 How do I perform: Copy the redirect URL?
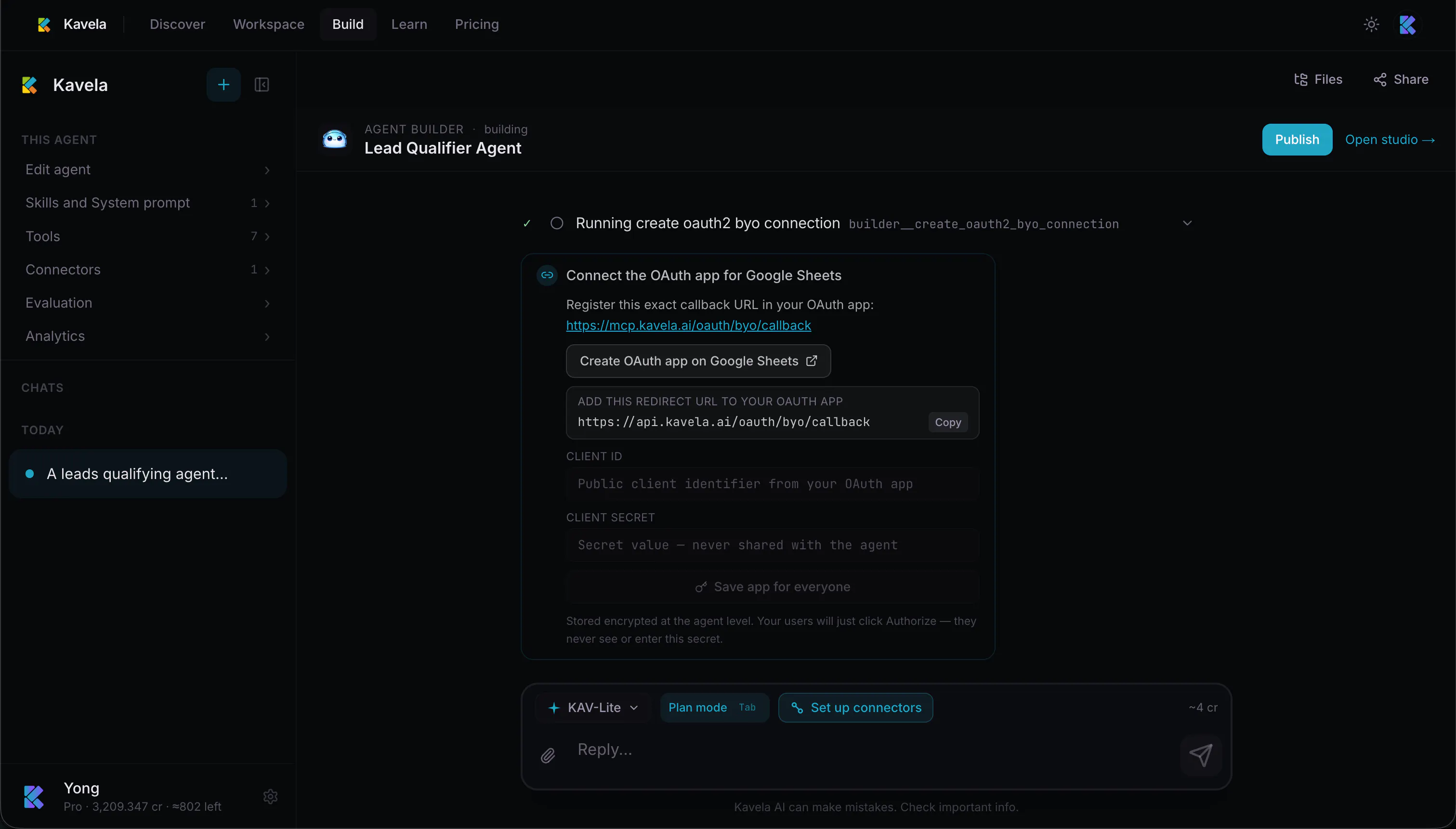tap(948, 423)
